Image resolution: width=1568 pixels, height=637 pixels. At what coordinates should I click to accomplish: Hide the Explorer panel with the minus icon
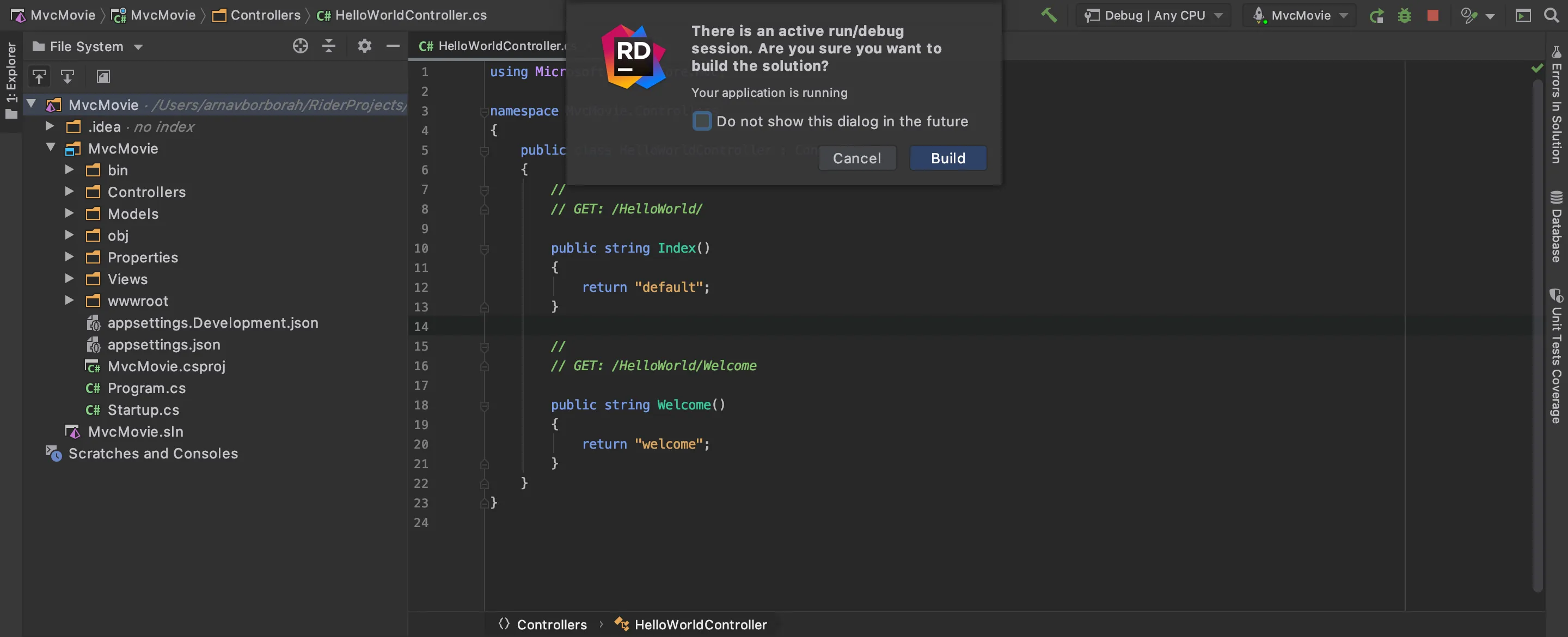point(393,46)
